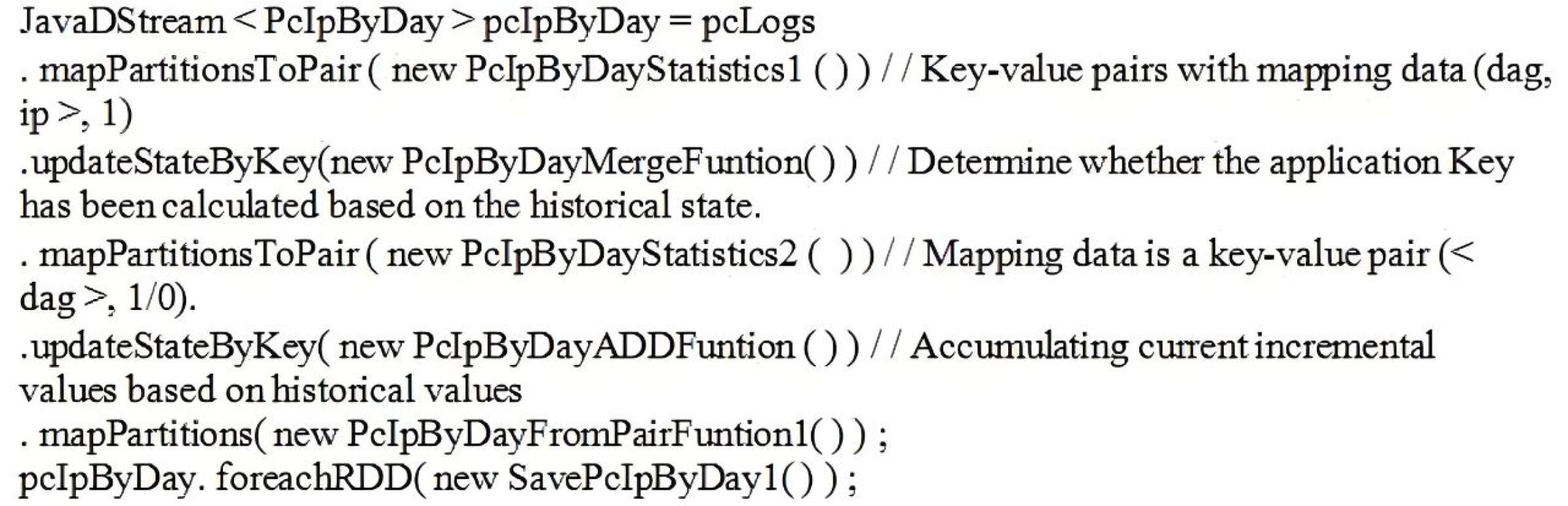
Task: Click the word "Accumulating" in the comment
Action: pyautogui.click(x=1019, y=346)
